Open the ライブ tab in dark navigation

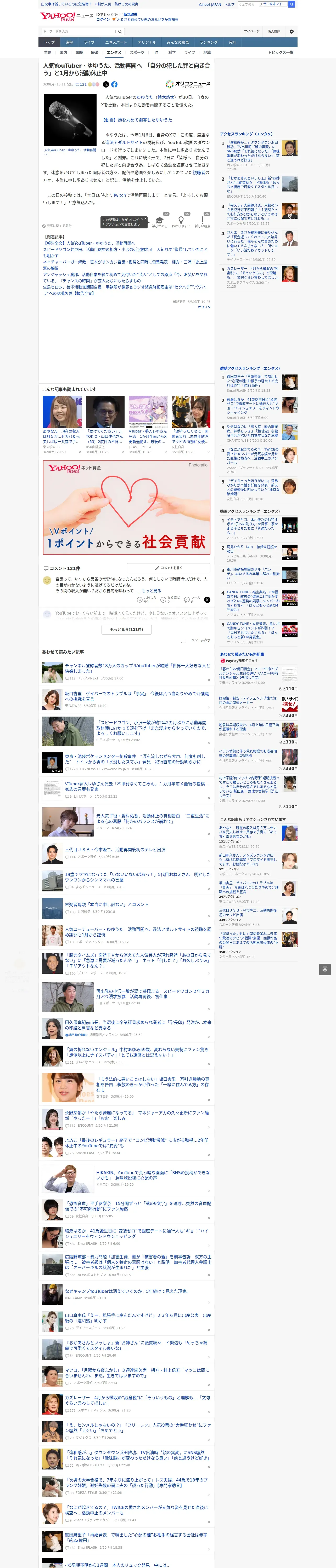coord(89,43)
